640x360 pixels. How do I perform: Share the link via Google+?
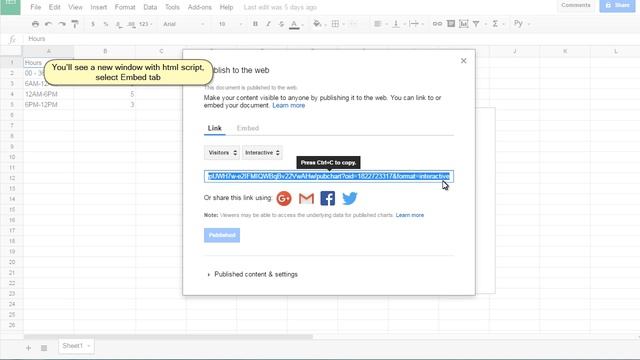pos(284,198)
